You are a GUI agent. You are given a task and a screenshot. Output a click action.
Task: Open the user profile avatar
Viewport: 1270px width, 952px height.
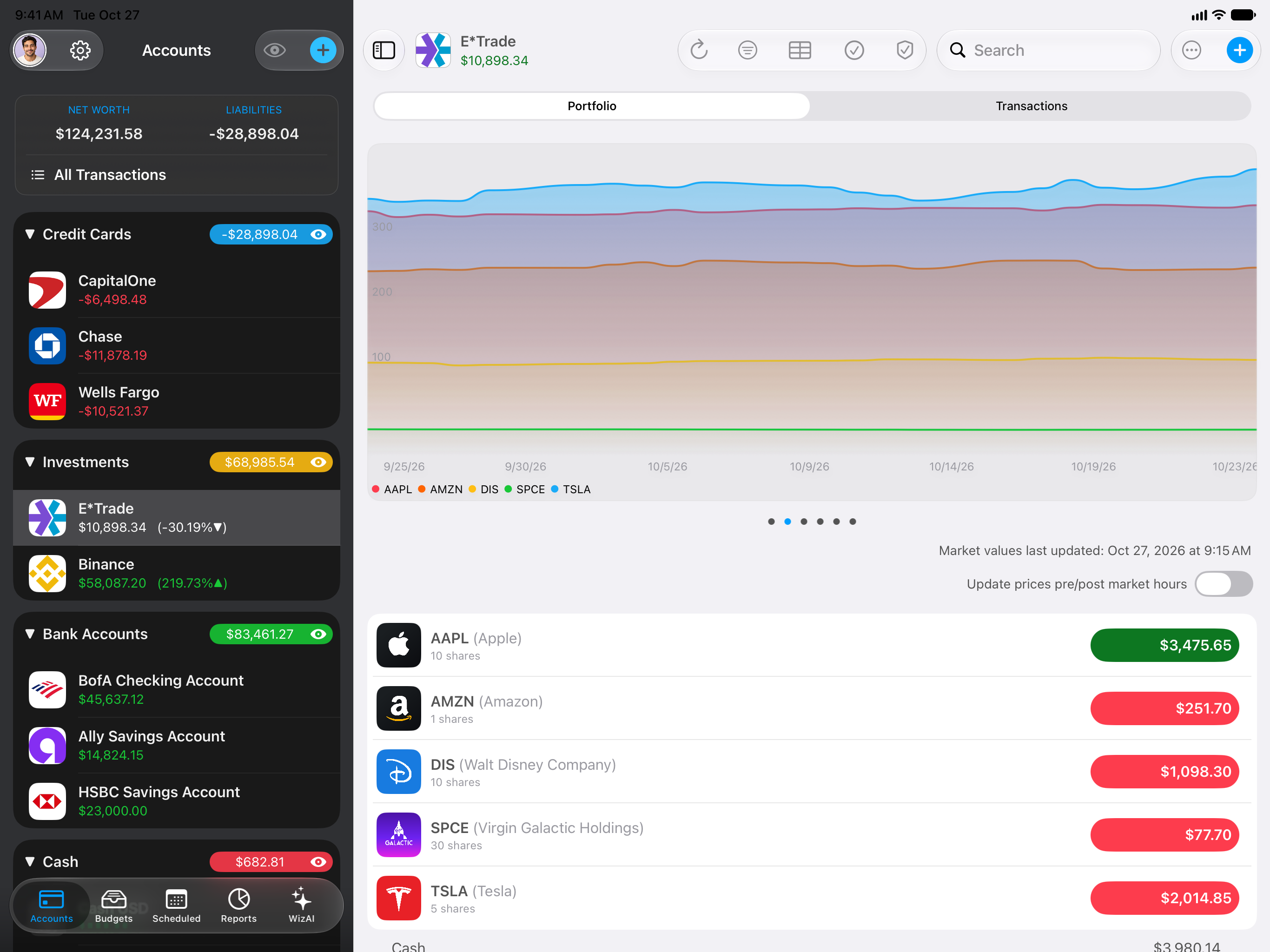[30, 51]
